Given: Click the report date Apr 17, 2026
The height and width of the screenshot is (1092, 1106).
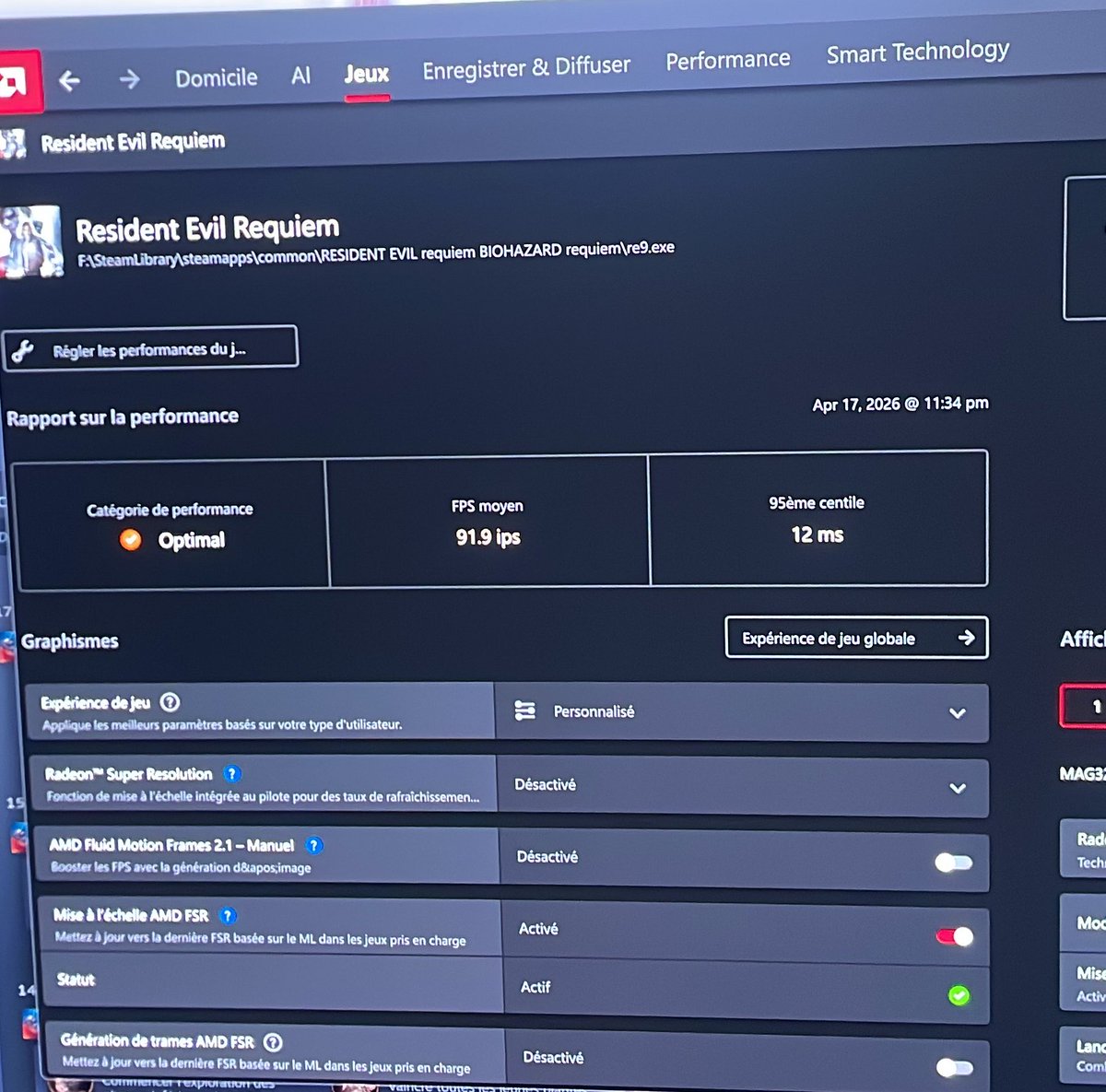Looking at the screenshot, I should click(900, 404).
